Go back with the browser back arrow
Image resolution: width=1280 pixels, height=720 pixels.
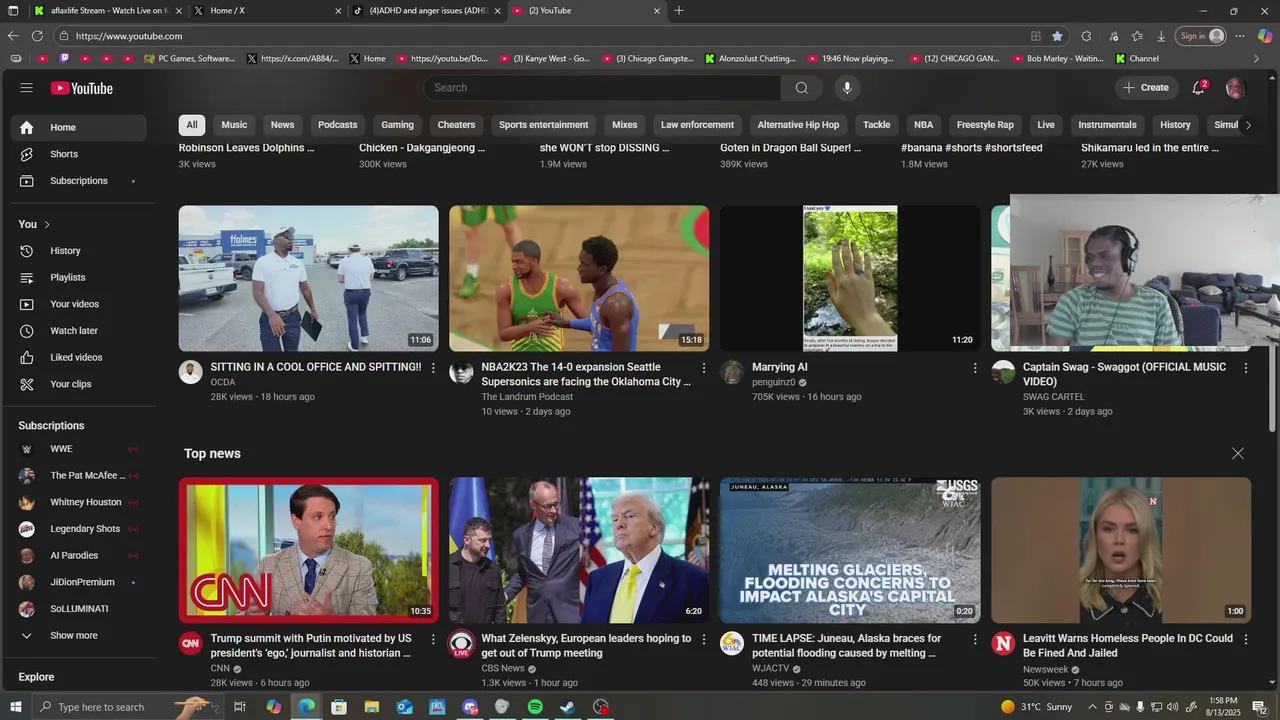click(x=13, y=36)
